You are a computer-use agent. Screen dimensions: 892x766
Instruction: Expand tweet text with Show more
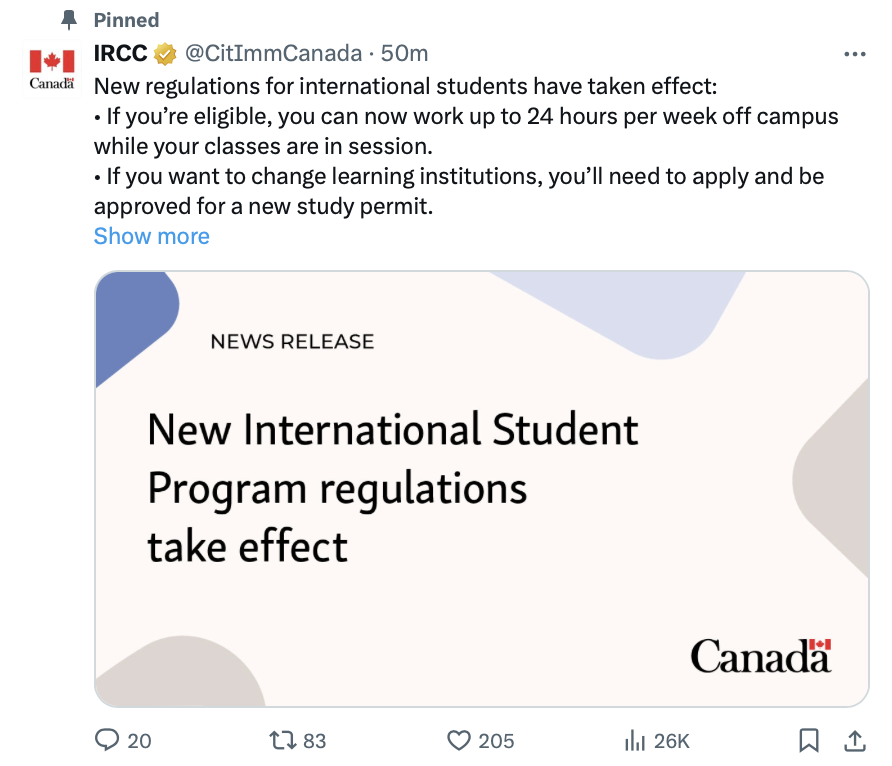(152, 237)
